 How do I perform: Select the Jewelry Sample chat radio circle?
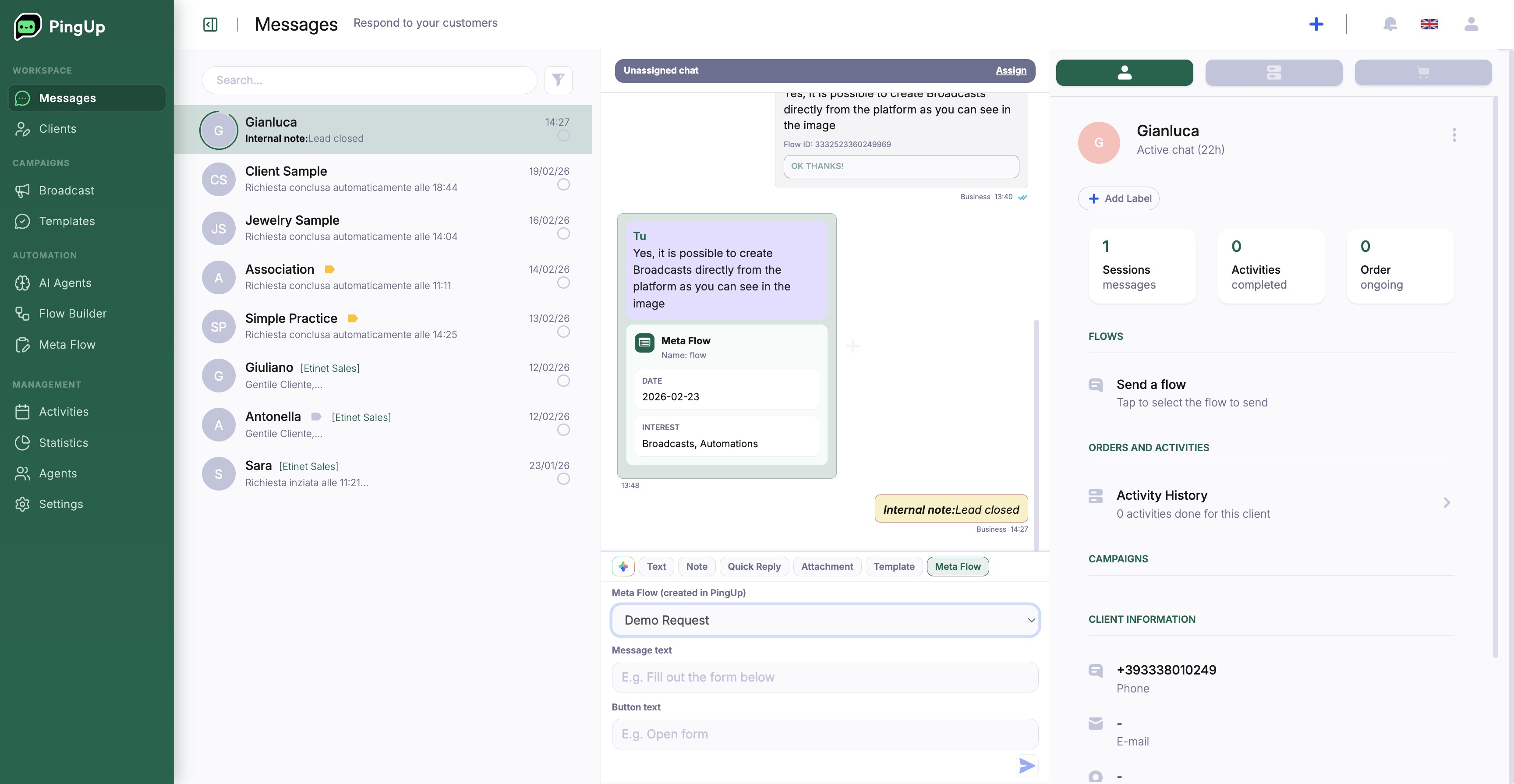click(563, 233)
